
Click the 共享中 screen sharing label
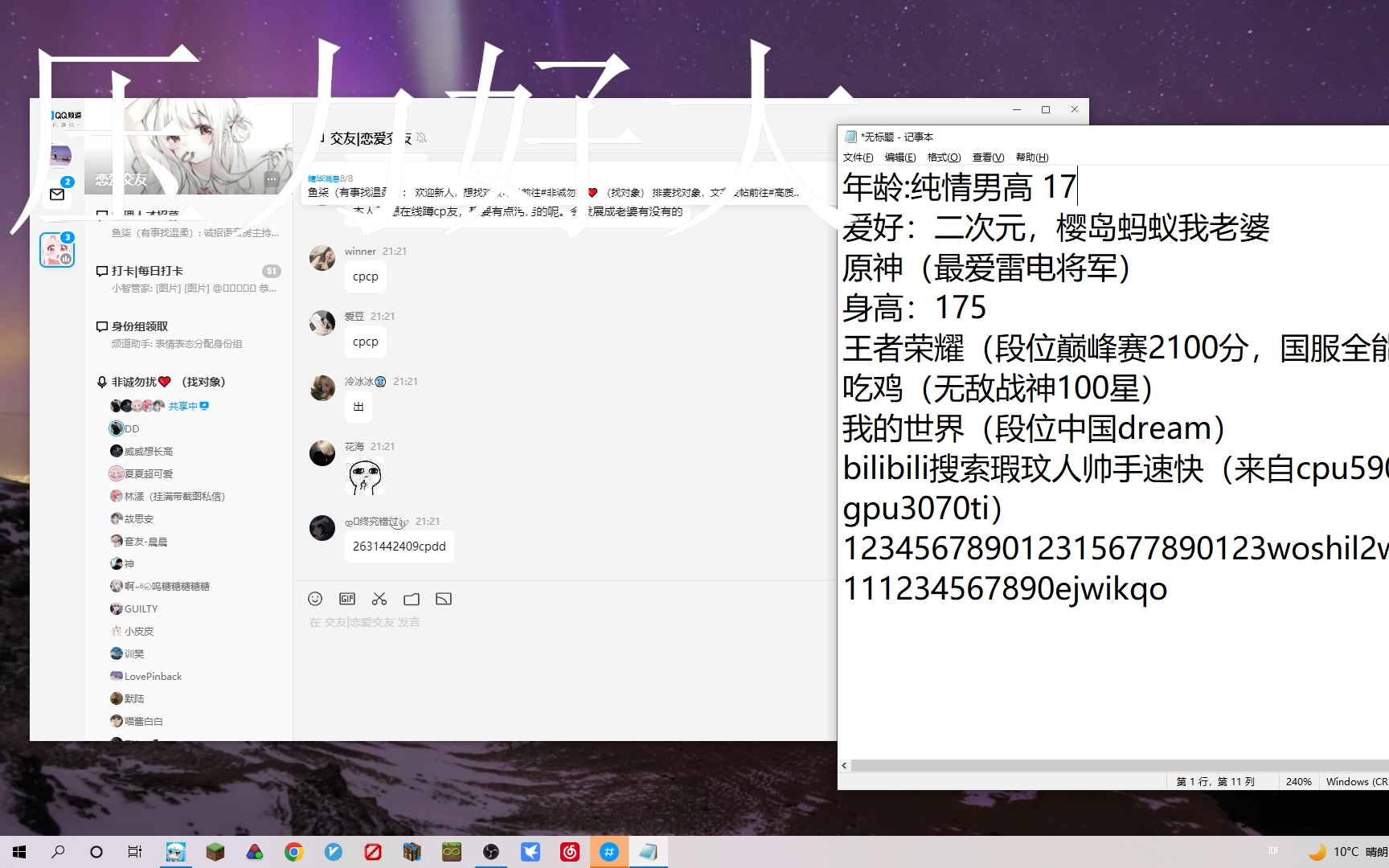[x=189, y=406]
